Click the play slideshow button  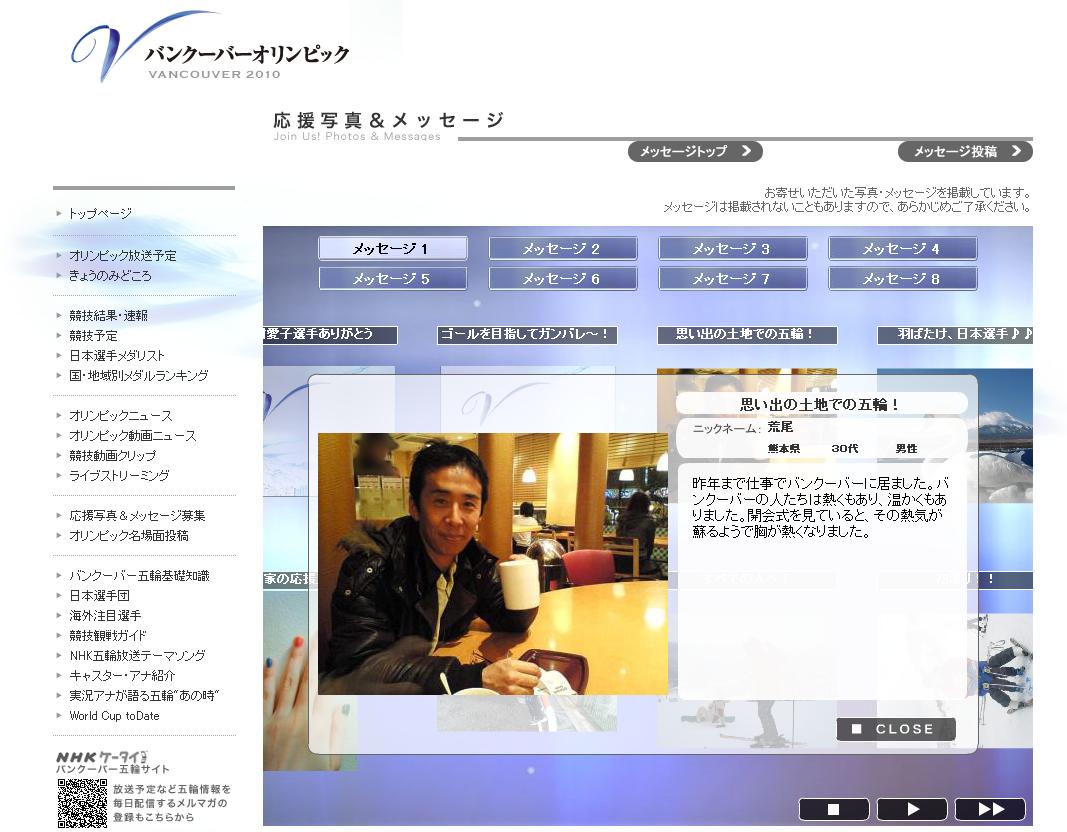click(912, 809)
